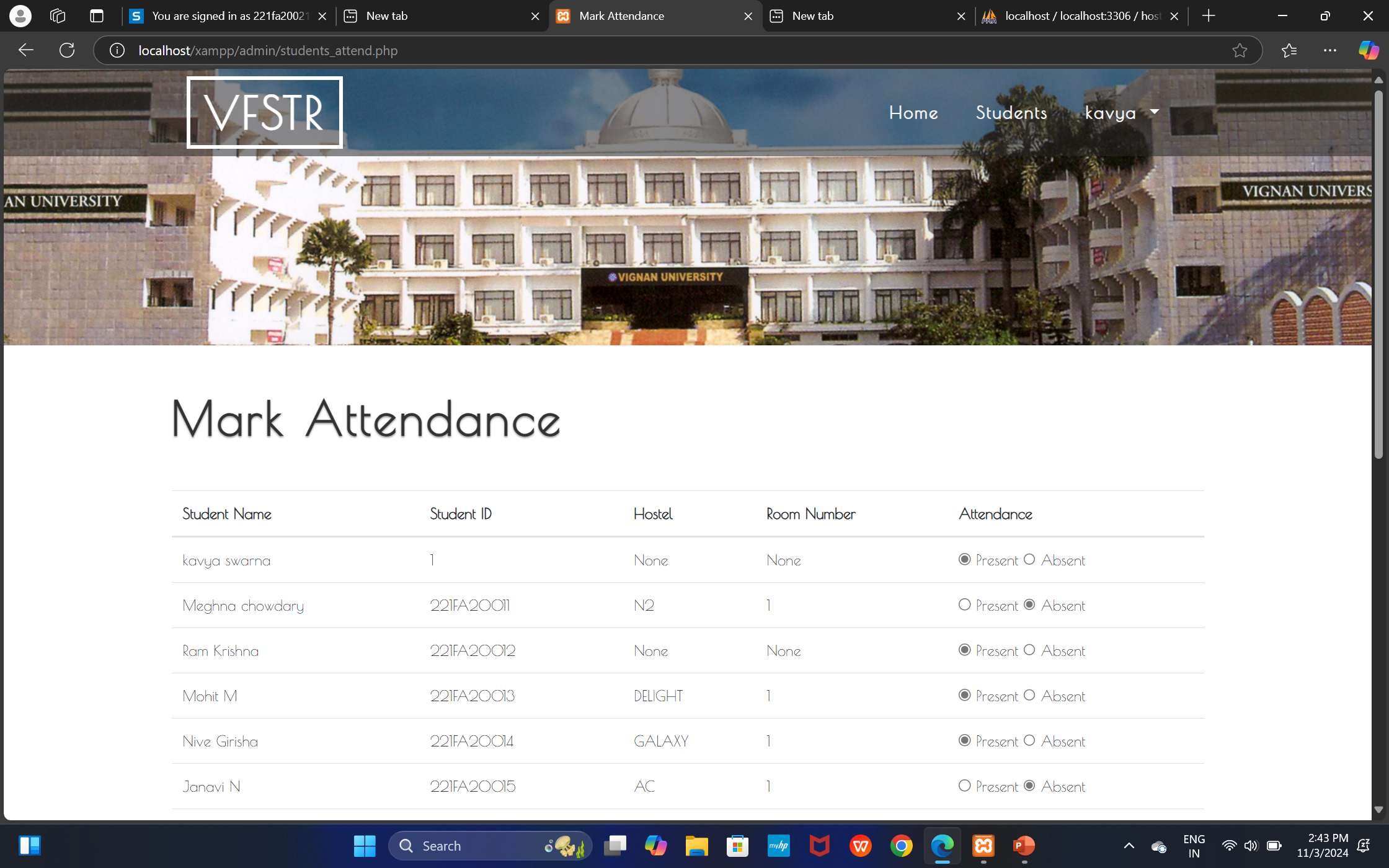Open Settings and more ellipsis
The image size is (1389, 868).
coord(1330,50)
